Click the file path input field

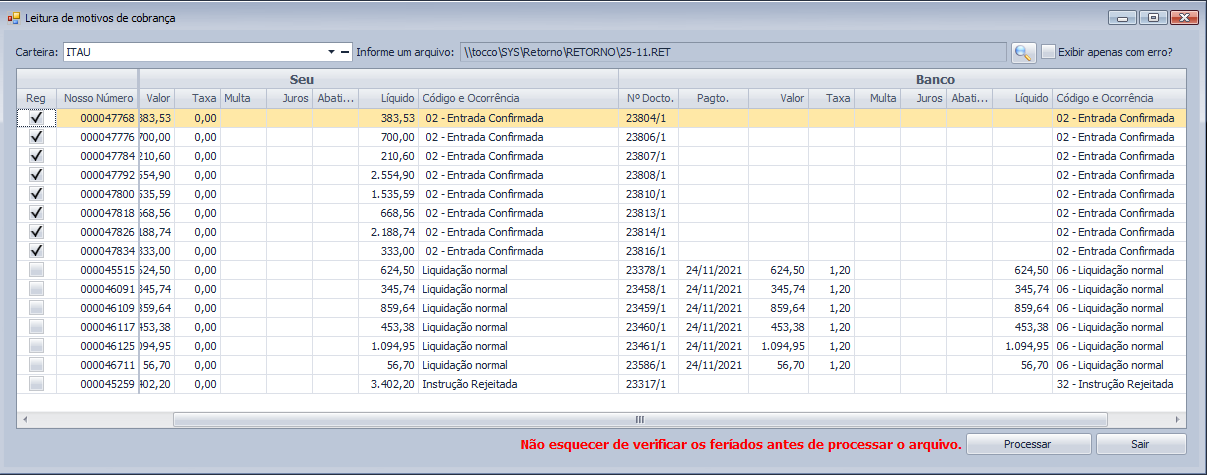(732, 52)
